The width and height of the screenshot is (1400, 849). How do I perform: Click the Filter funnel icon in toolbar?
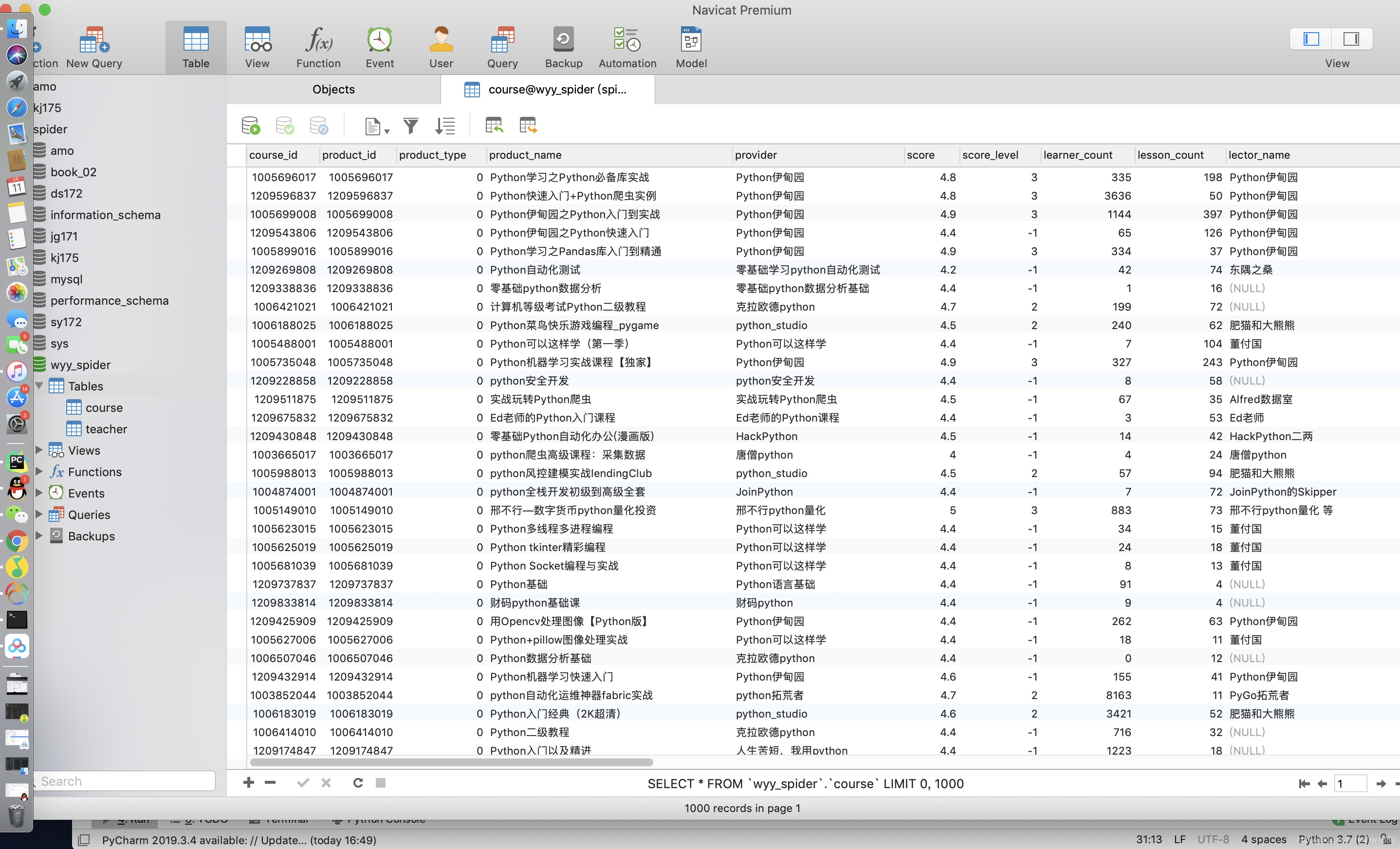pyautogui.click(x=410, y=126)
